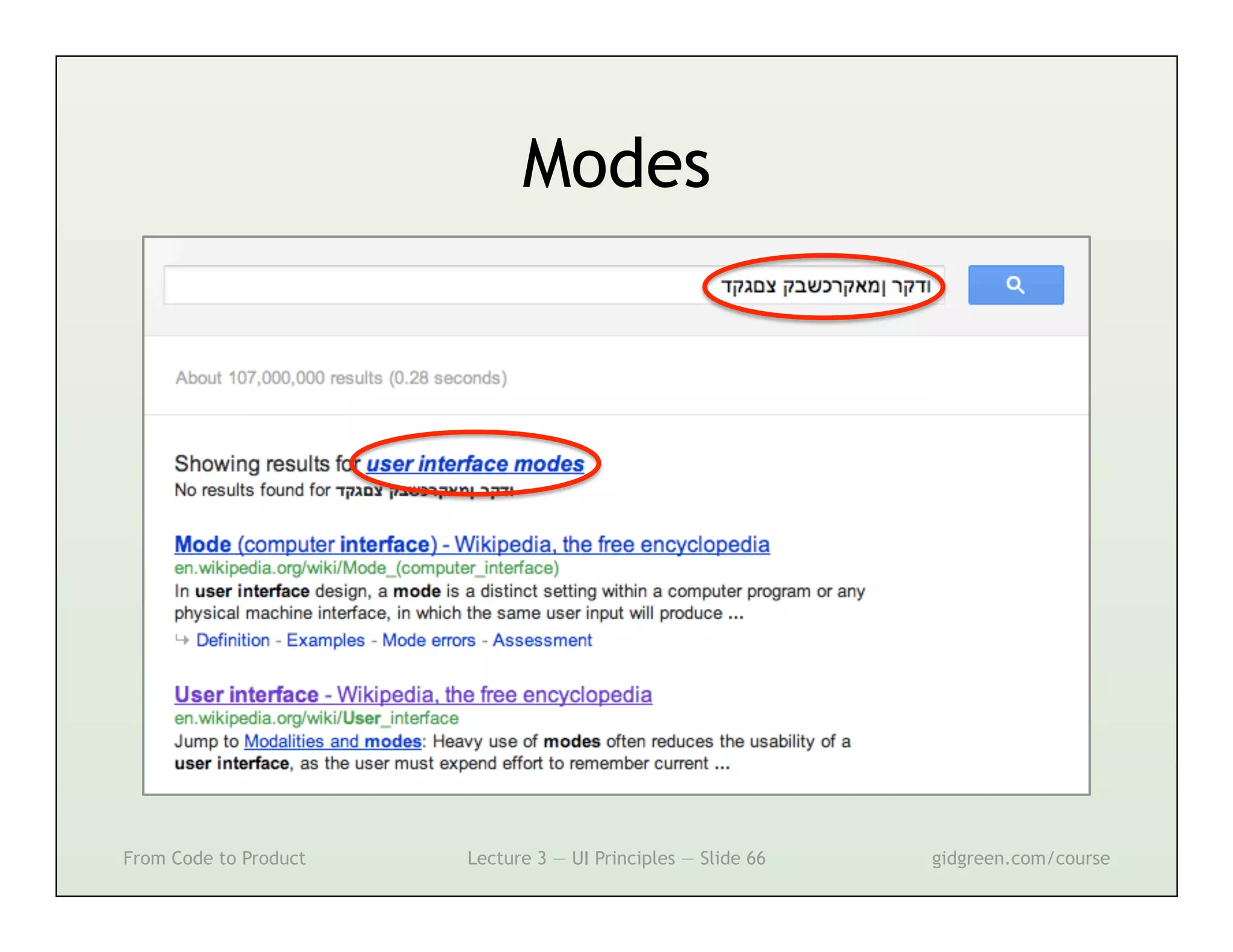
Task: Open the Mode (computer interface) Wikipedia result
Action: 472,544
